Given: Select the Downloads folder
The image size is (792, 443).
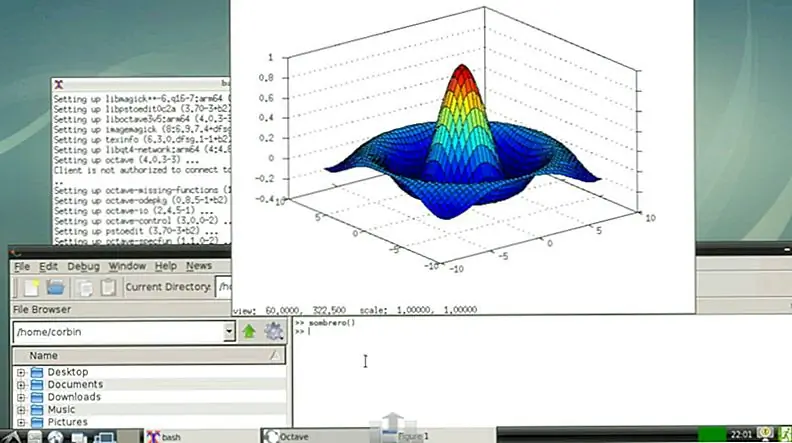Looking at the screenshot, I should 74,397.
